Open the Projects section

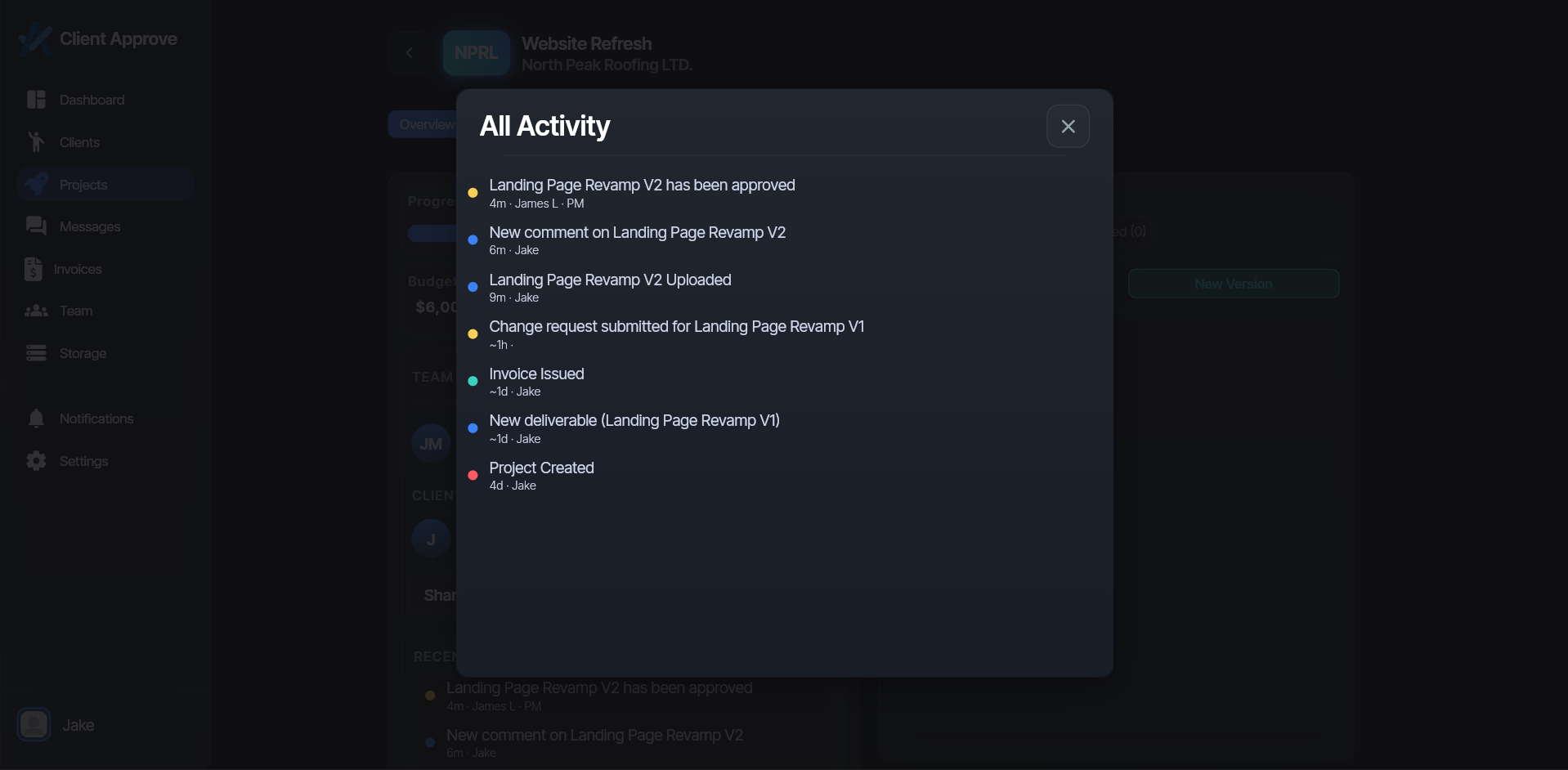tap(83, 184)
